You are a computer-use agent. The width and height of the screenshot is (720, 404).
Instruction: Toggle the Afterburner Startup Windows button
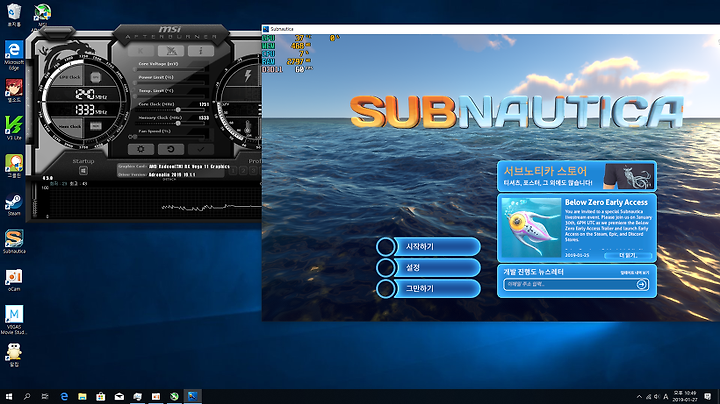[83, 171]
